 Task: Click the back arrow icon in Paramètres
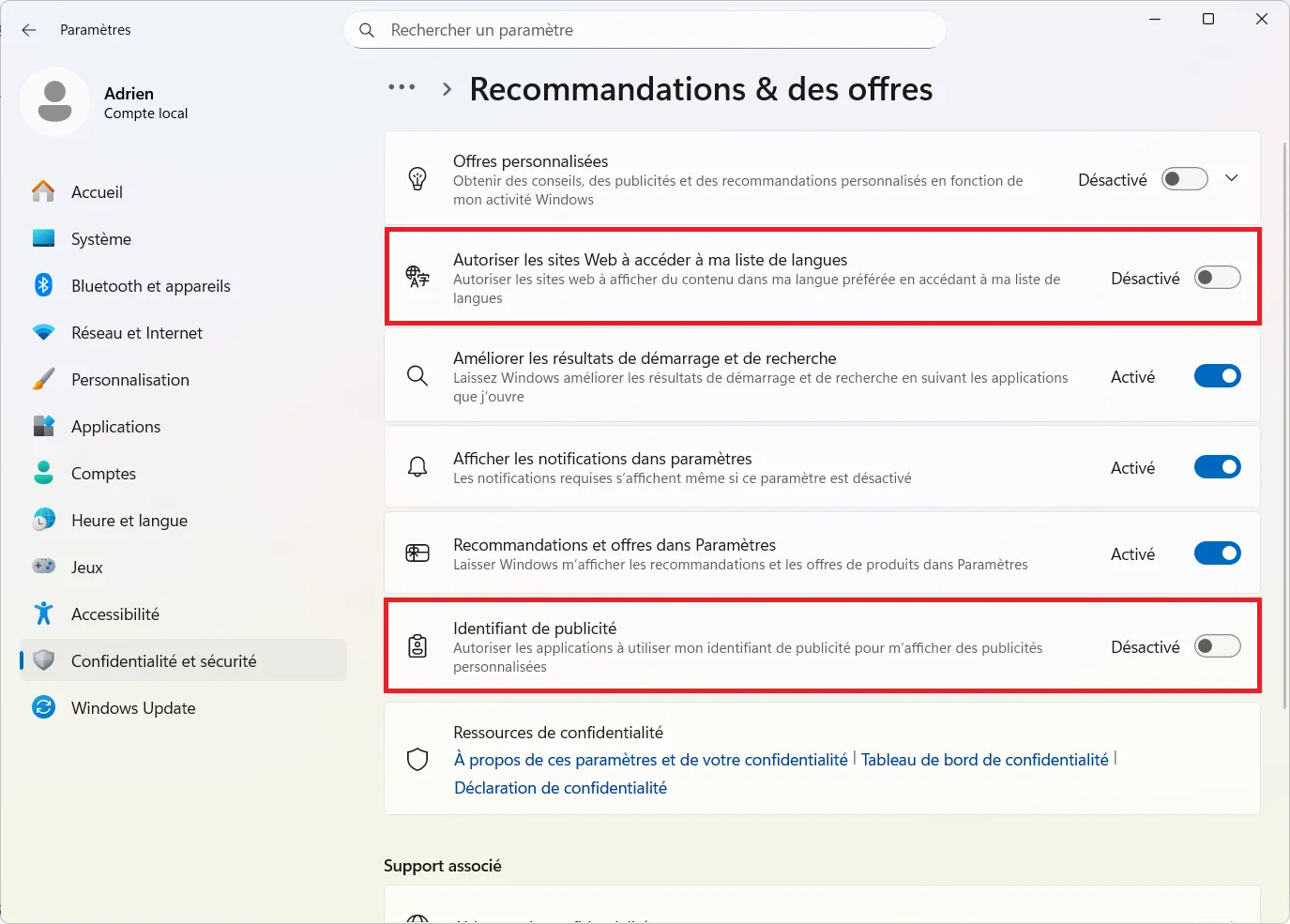coord(29,30)
